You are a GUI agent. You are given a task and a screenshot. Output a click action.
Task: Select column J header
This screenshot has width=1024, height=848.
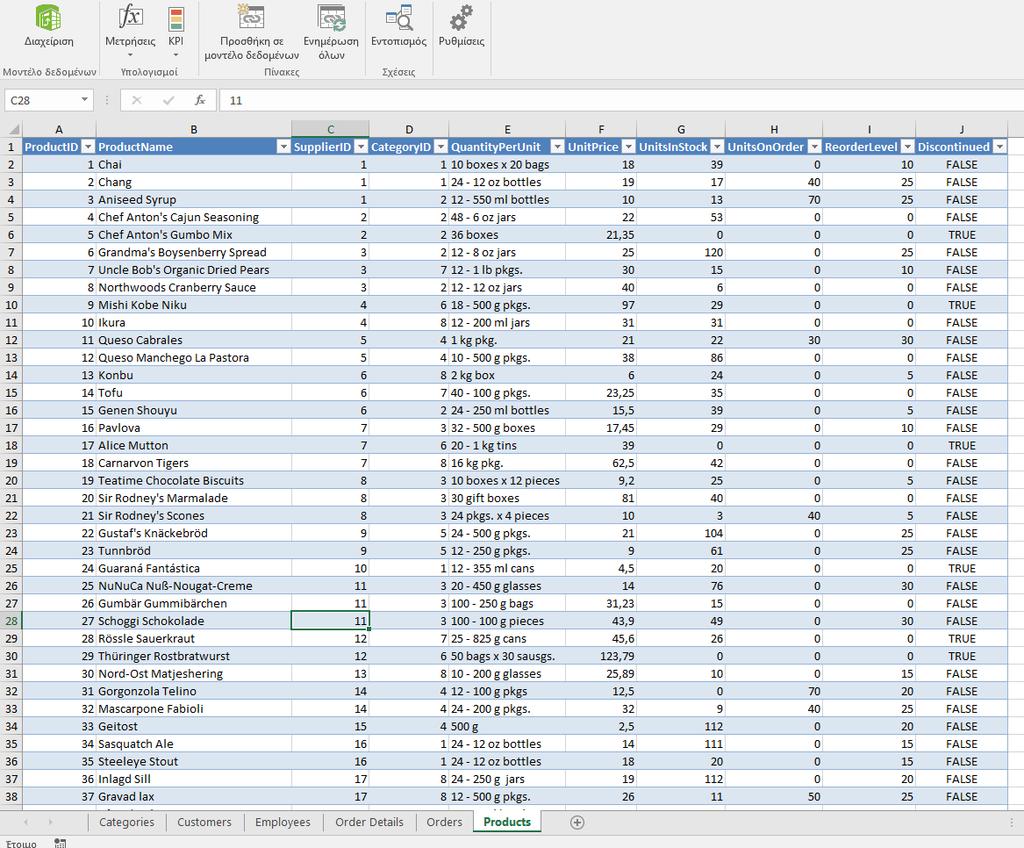coord(961,129)
